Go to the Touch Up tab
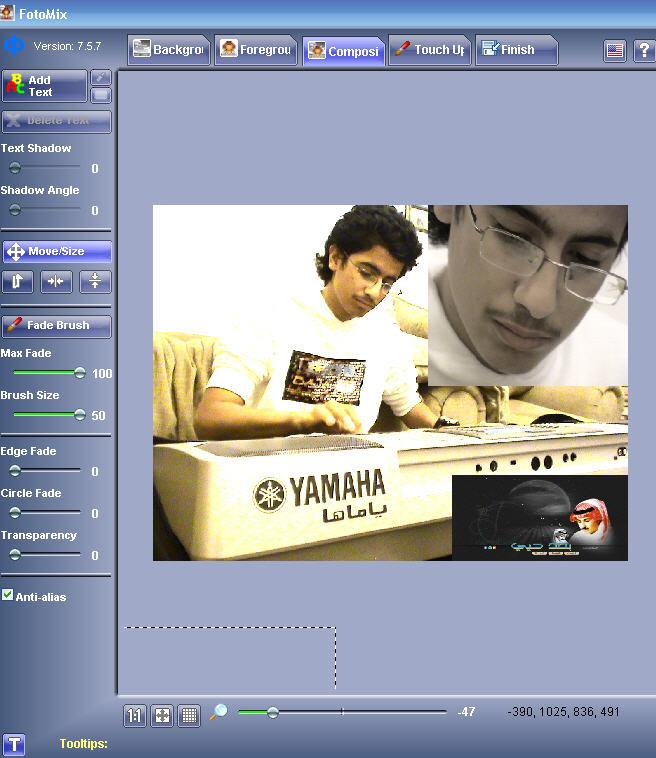This screenshot has height=758, width=656. point(428,50)
